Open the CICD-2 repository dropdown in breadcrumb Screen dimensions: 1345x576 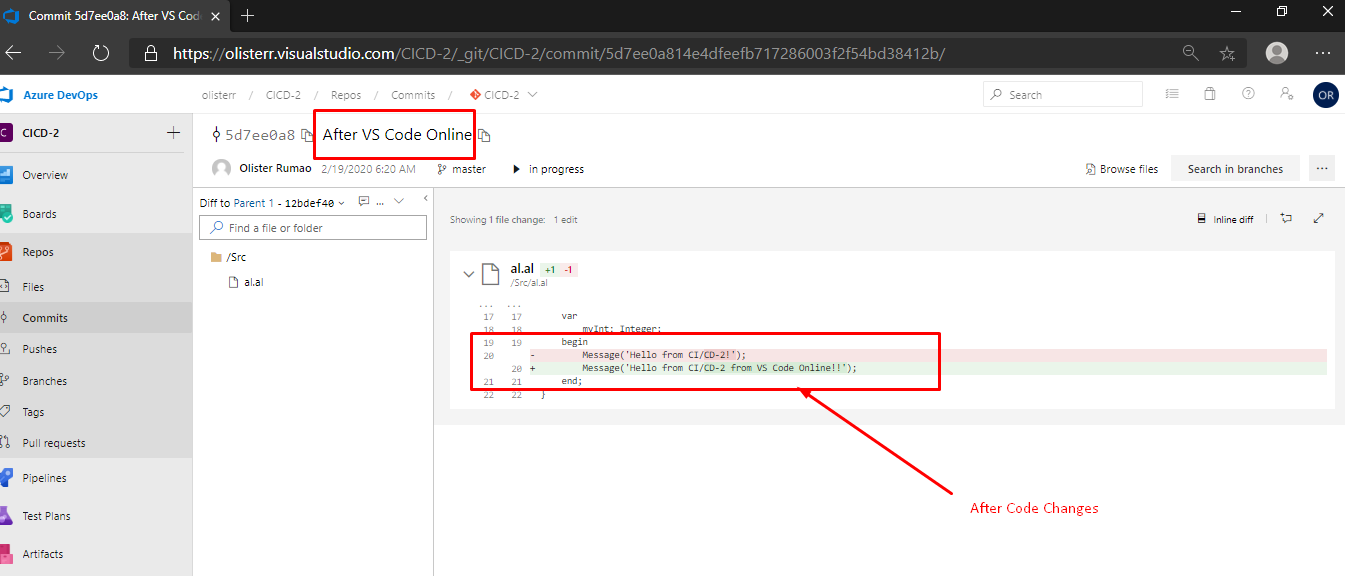(504, 95)
